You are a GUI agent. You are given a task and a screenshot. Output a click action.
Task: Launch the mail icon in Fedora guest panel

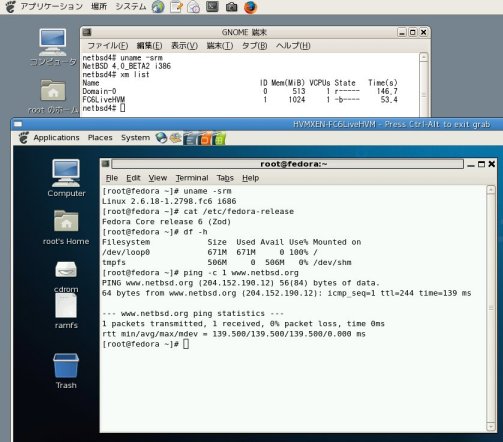(x=175, y=138)
